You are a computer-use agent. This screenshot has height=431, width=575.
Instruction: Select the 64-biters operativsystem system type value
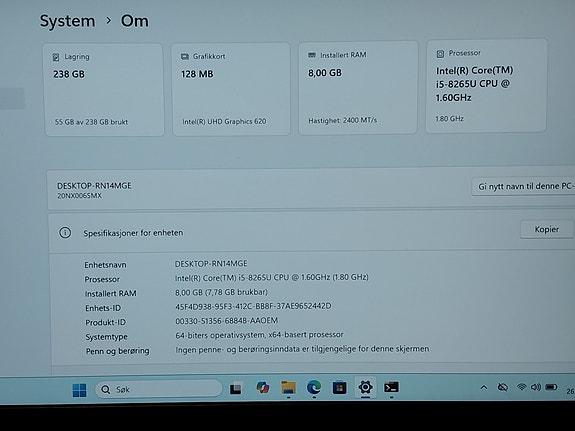point(259,335)
